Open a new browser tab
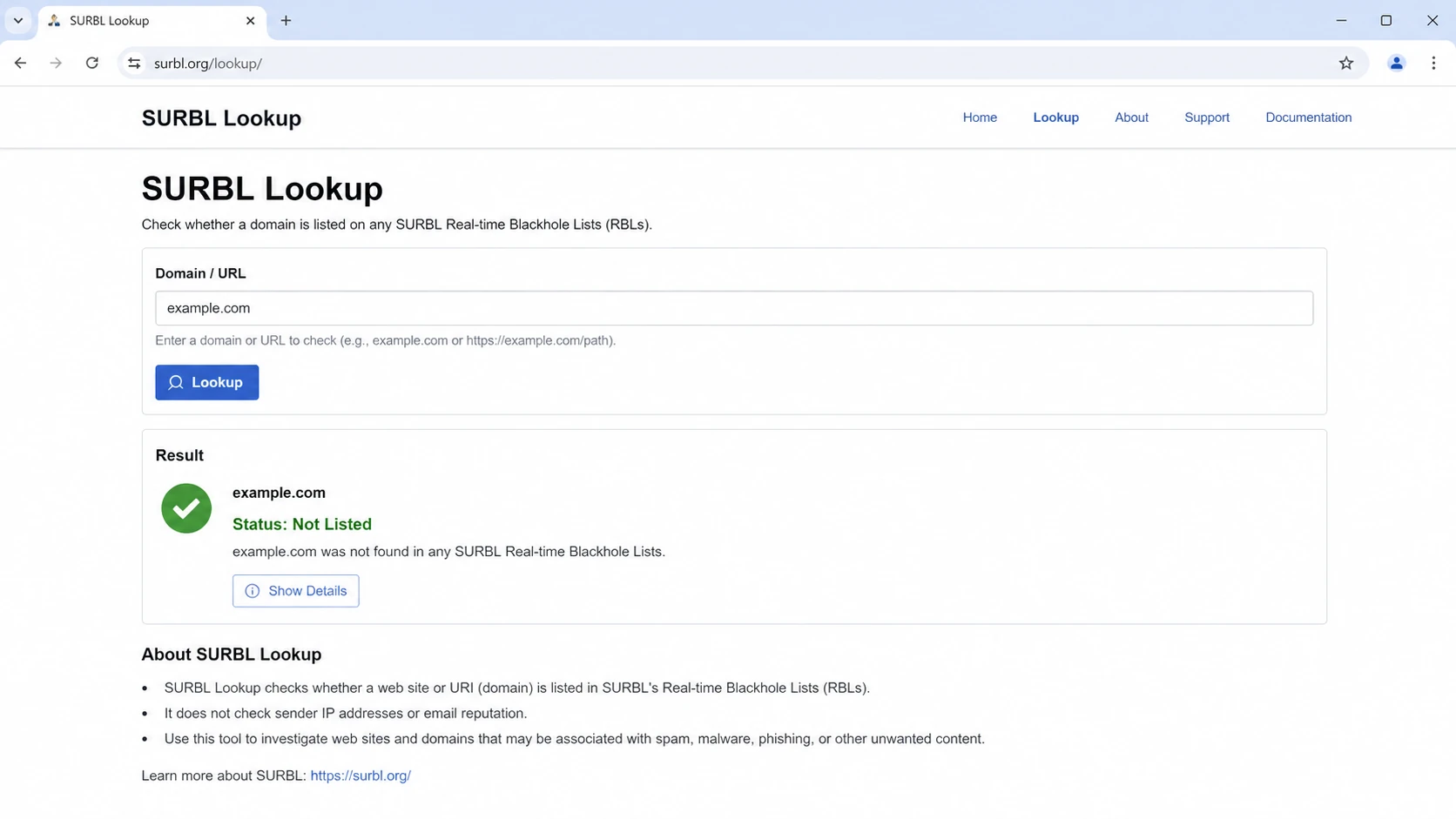This screenshot has height=819, width=1456. 286,20
